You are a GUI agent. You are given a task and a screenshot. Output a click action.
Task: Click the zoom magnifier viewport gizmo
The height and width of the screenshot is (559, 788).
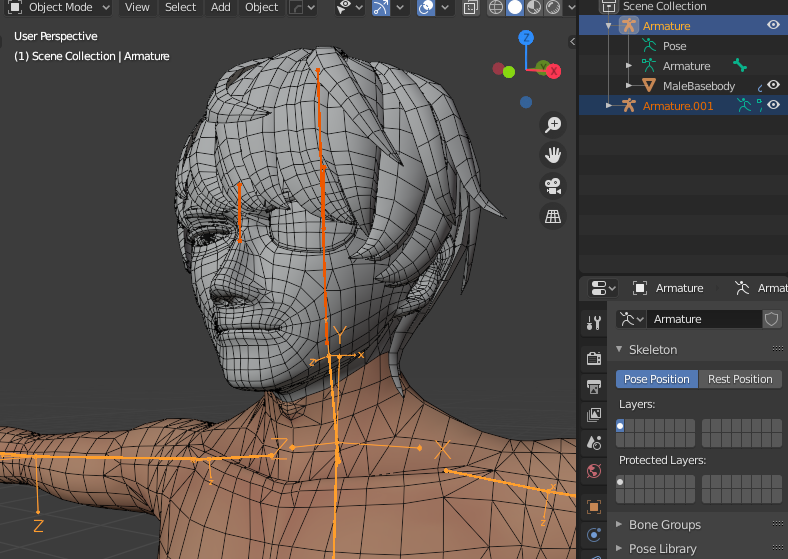[552, 125]
